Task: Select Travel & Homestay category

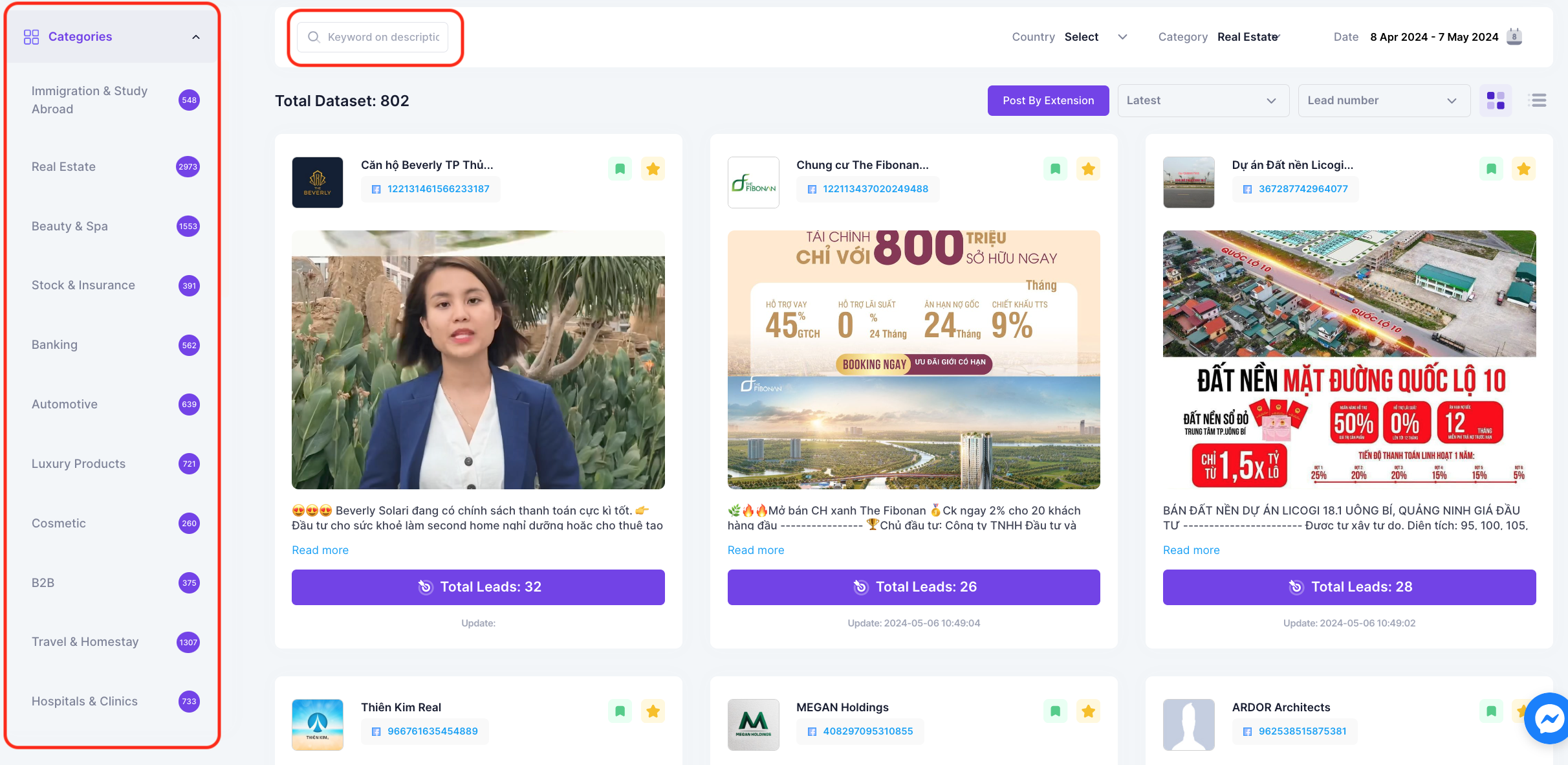Action: pos(85,641)
